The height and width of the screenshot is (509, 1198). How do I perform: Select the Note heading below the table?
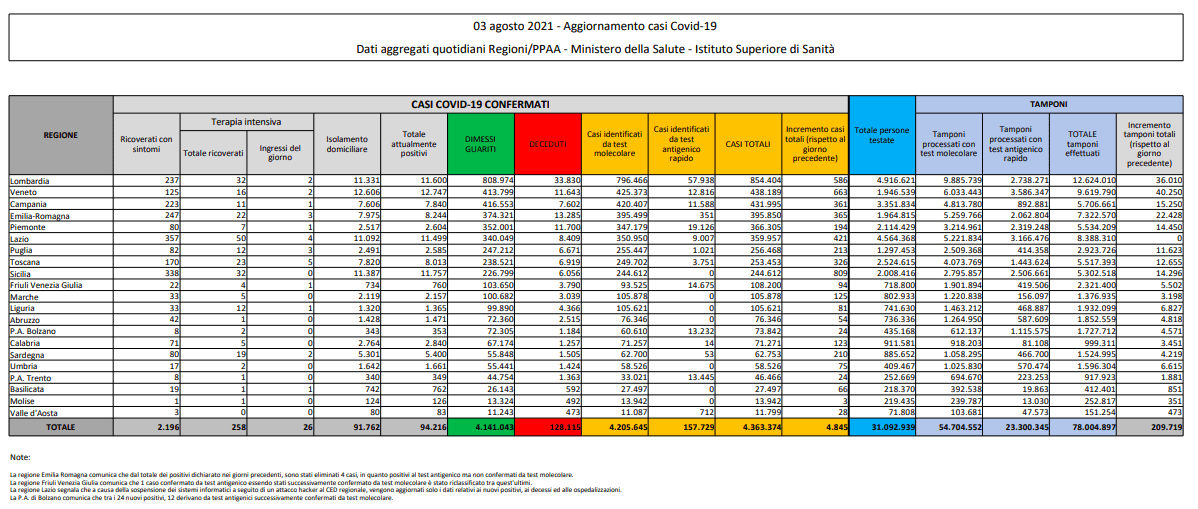tap(20, 457)
